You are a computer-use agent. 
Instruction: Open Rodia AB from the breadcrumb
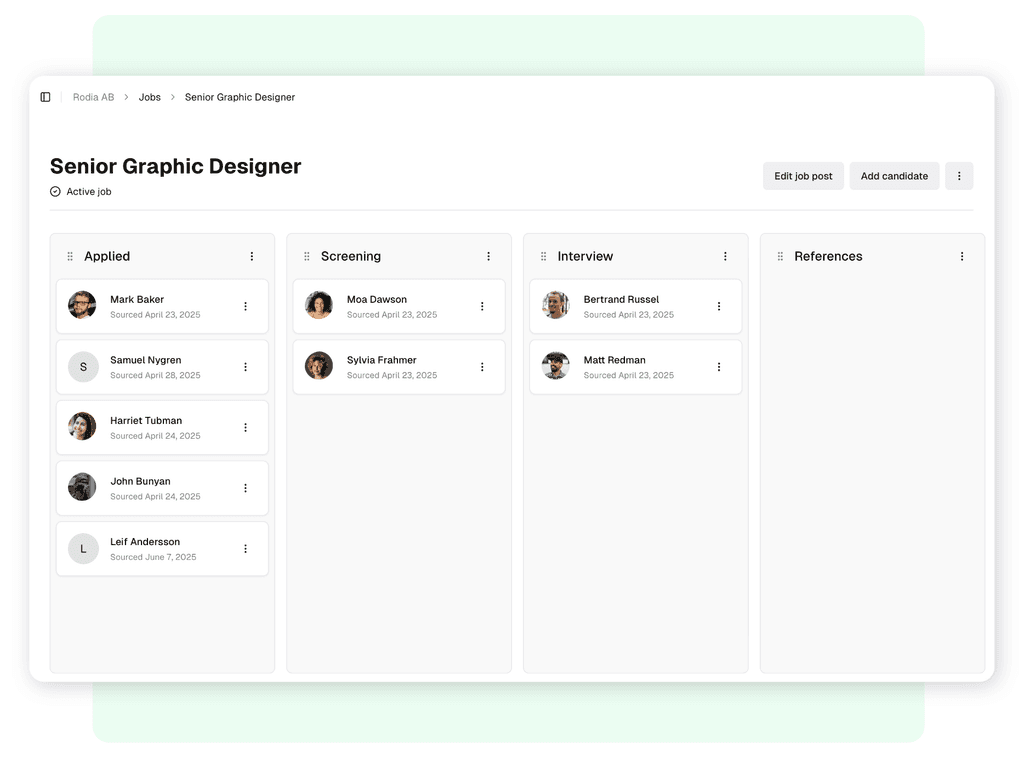click(93, 96)
